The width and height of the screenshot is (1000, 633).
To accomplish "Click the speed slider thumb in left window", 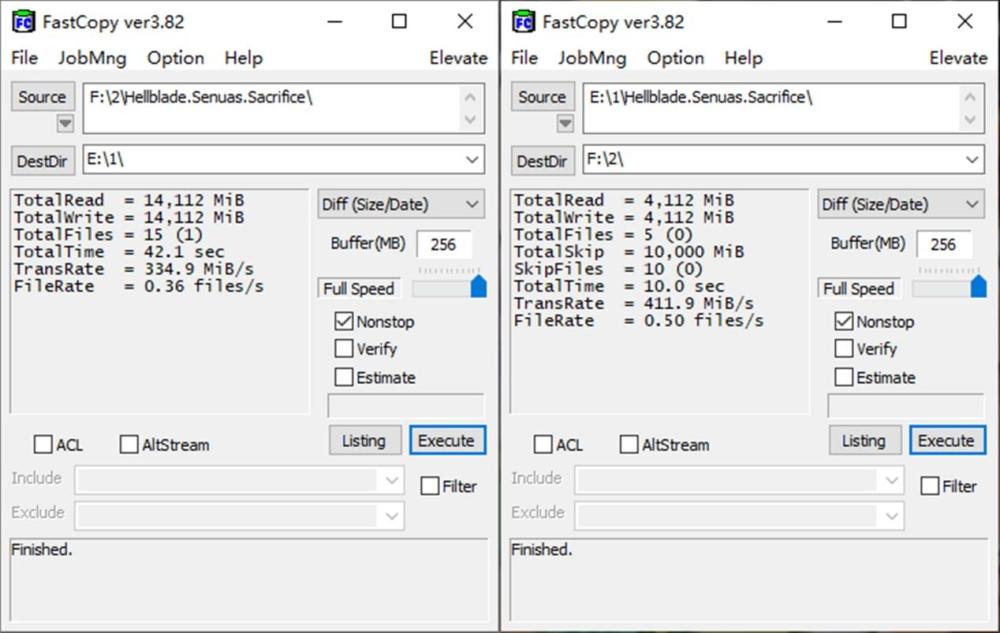I will coord(478,286).
